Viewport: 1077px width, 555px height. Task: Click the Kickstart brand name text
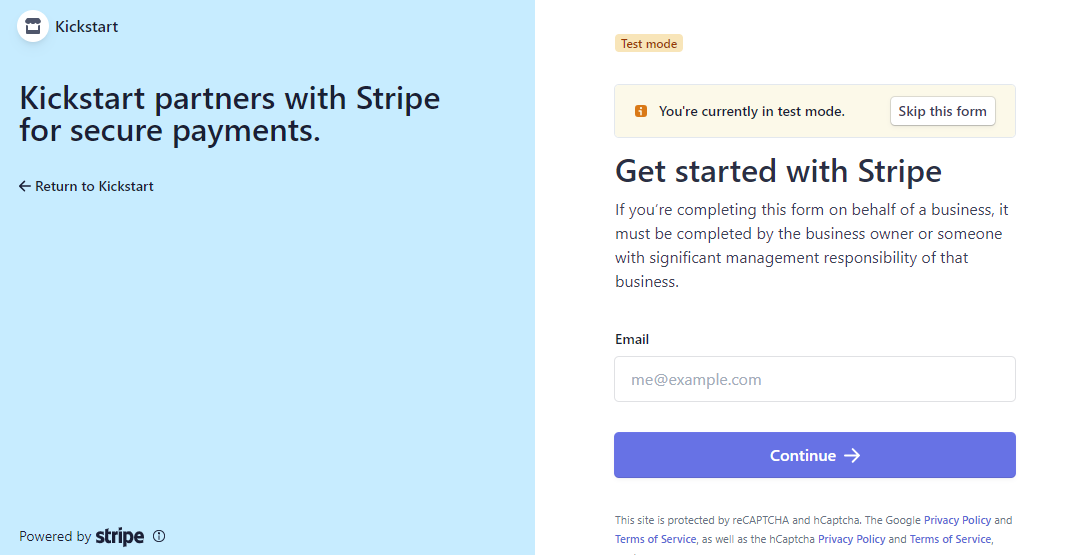[x=87, y=27]
